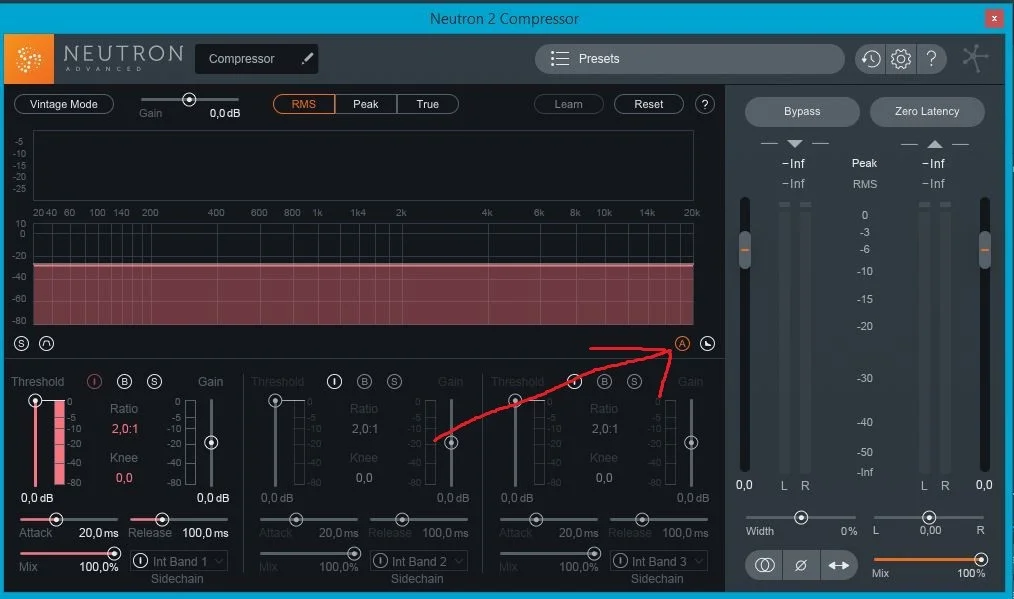Toggle the third band's B button
The width and height of the screenshot is (1014, 599).
point(604,382)
